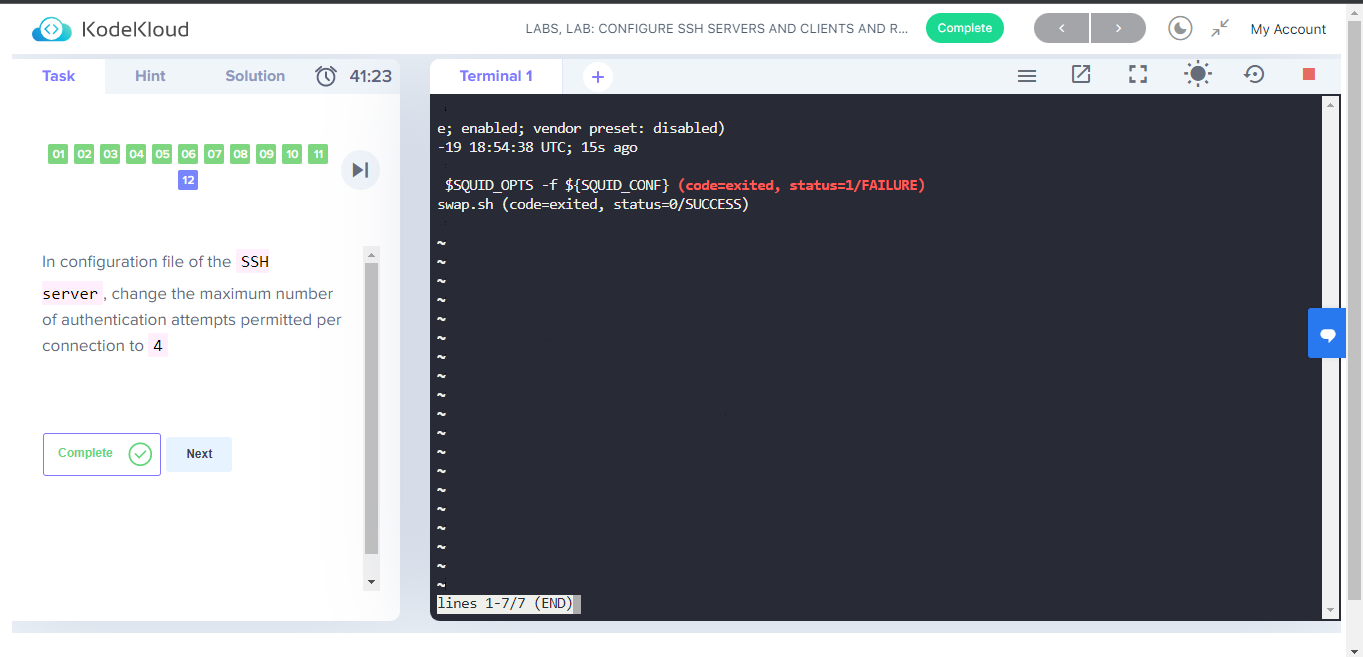
Task: Select current question 12 marker
Action: click(188, 180)
